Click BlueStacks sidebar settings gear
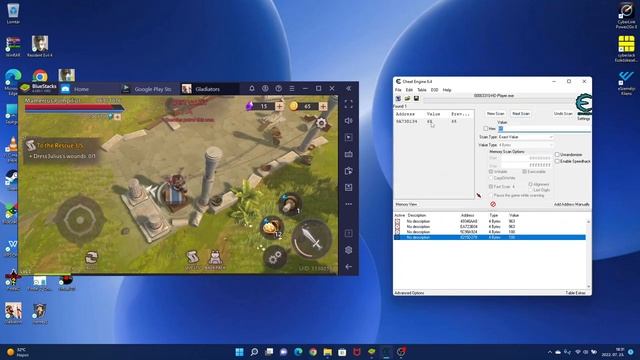This screenshot has height=360, width=640. [x=349, y=250]
